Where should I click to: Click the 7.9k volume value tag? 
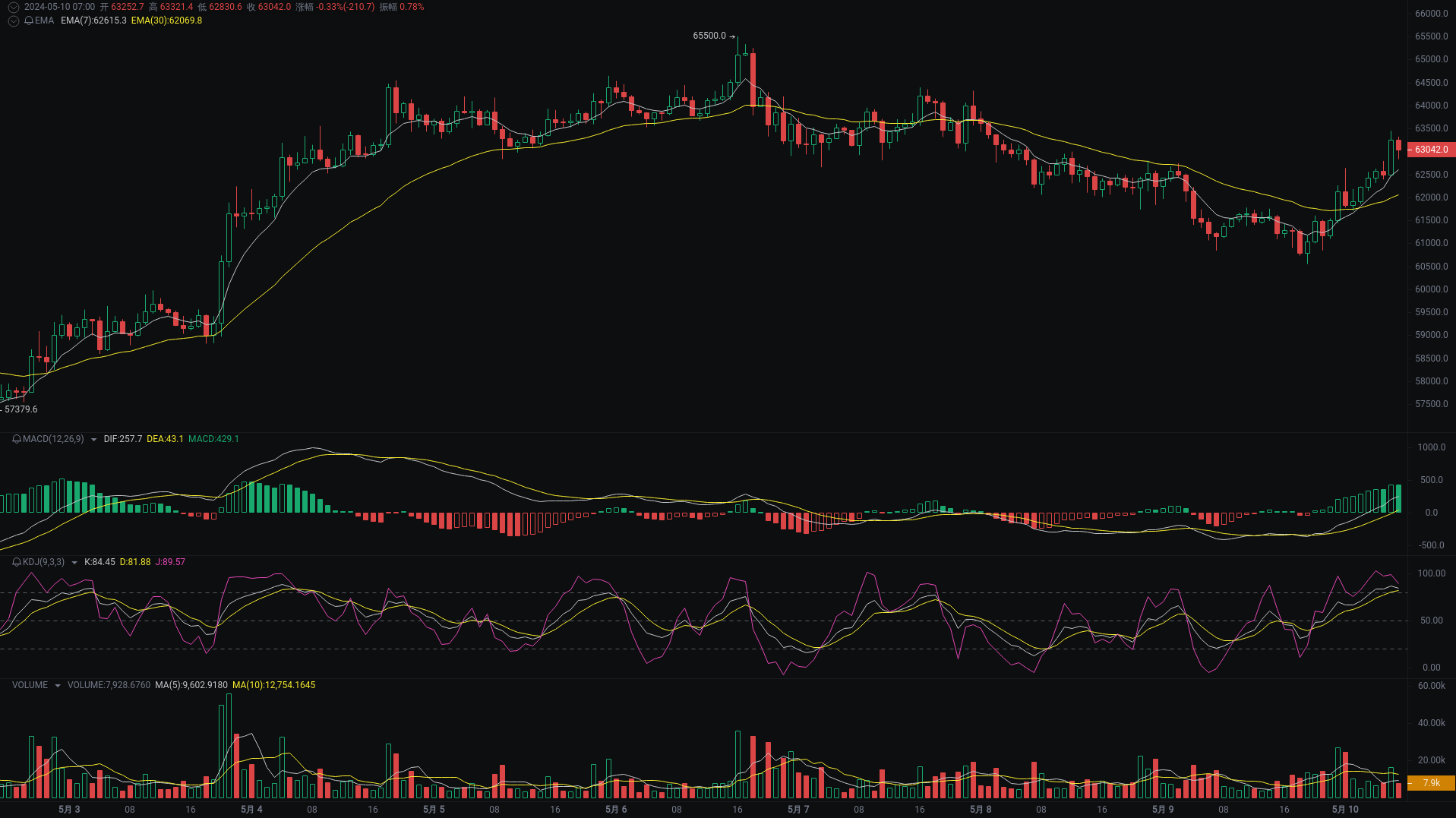[x=1431, y=782]
